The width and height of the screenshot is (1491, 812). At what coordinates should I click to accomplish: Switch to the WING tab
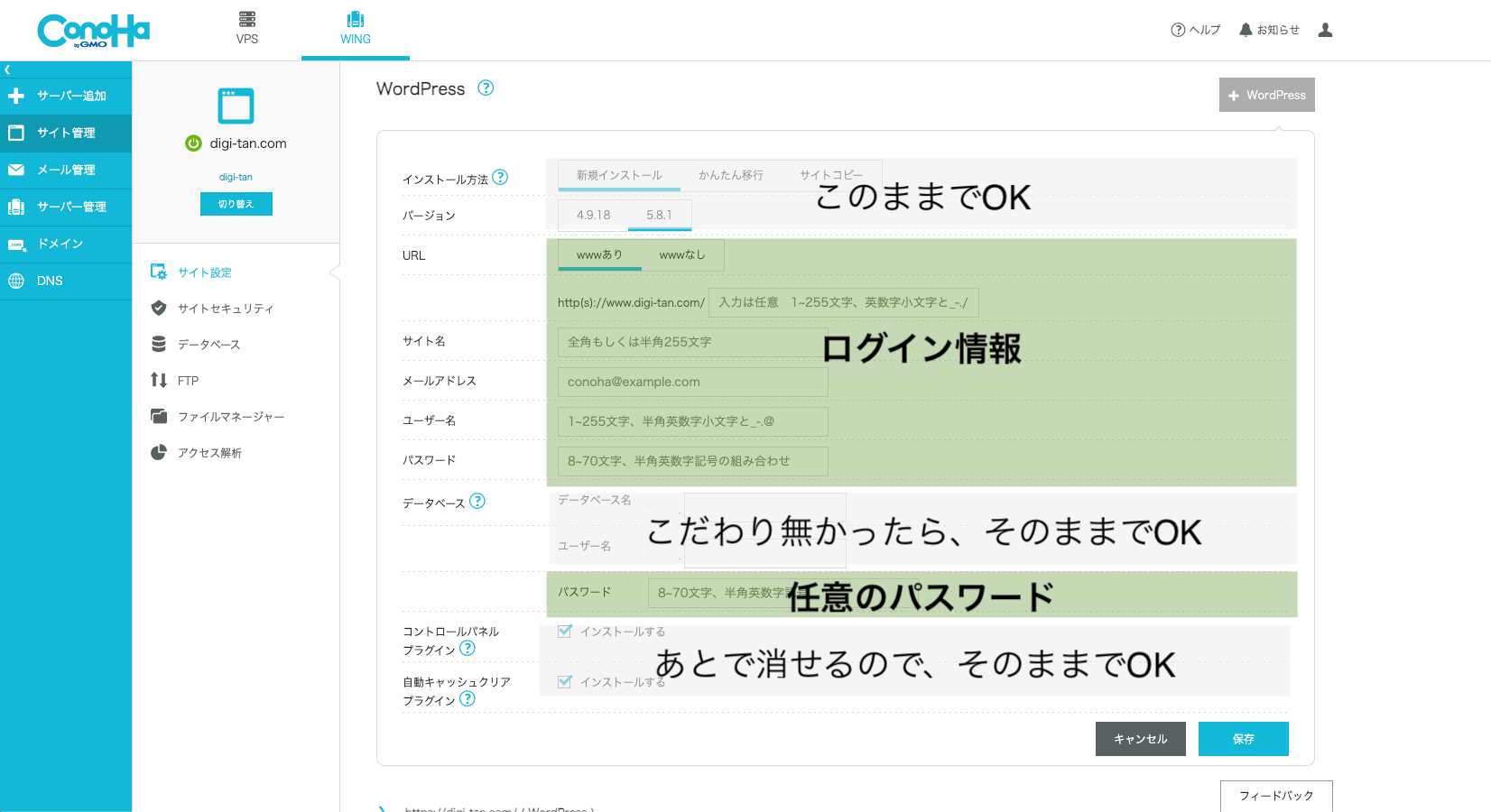click(x=355, y=28)
